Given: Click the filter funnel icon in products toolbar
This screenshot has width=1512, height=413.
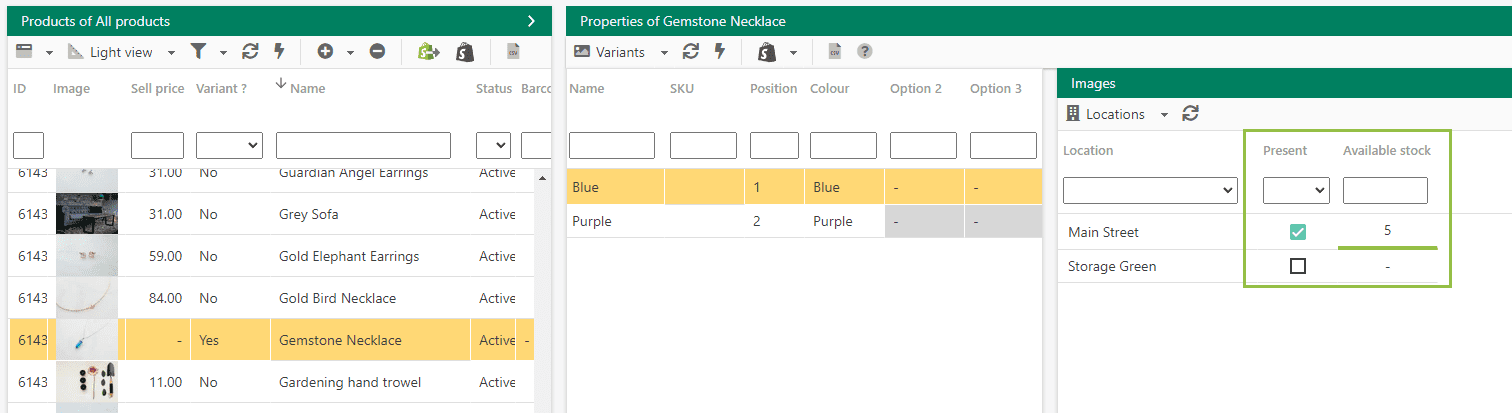Looking at the screenshot, I should click(198, 52).
